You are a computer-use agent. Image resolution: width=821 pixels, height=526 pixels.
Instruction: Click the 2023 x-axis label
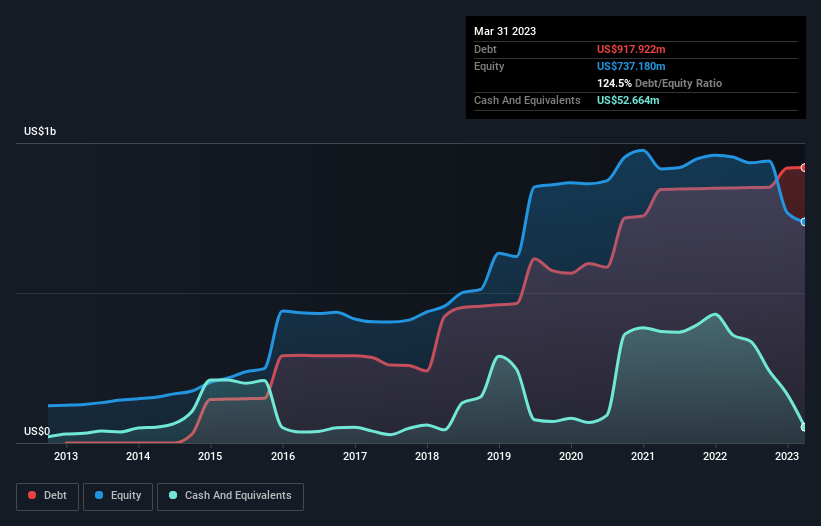[787, 456]
